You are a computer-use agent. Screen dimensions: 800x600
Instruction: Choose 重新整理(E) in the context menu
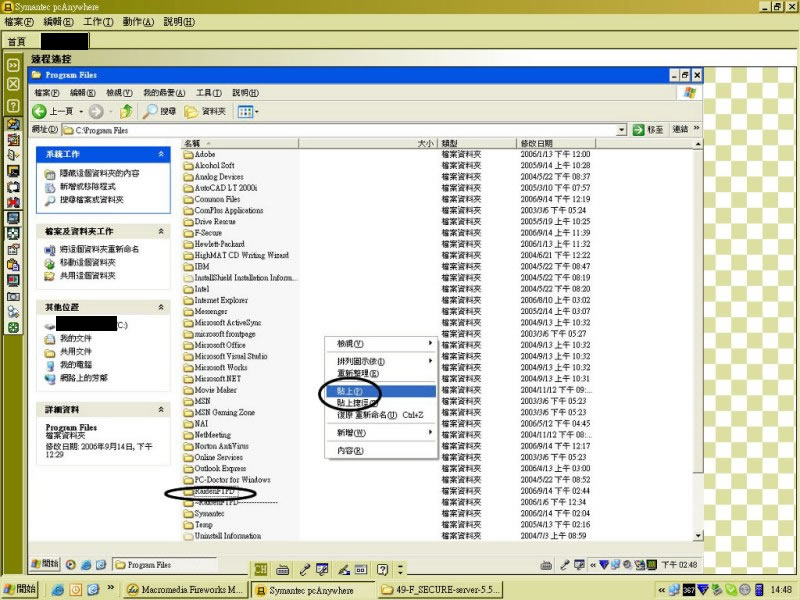[x=381, y=373]
